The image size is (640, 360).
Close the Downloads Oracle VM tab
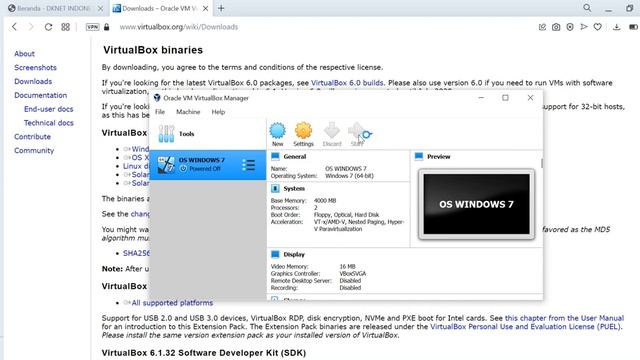[205, 8]
